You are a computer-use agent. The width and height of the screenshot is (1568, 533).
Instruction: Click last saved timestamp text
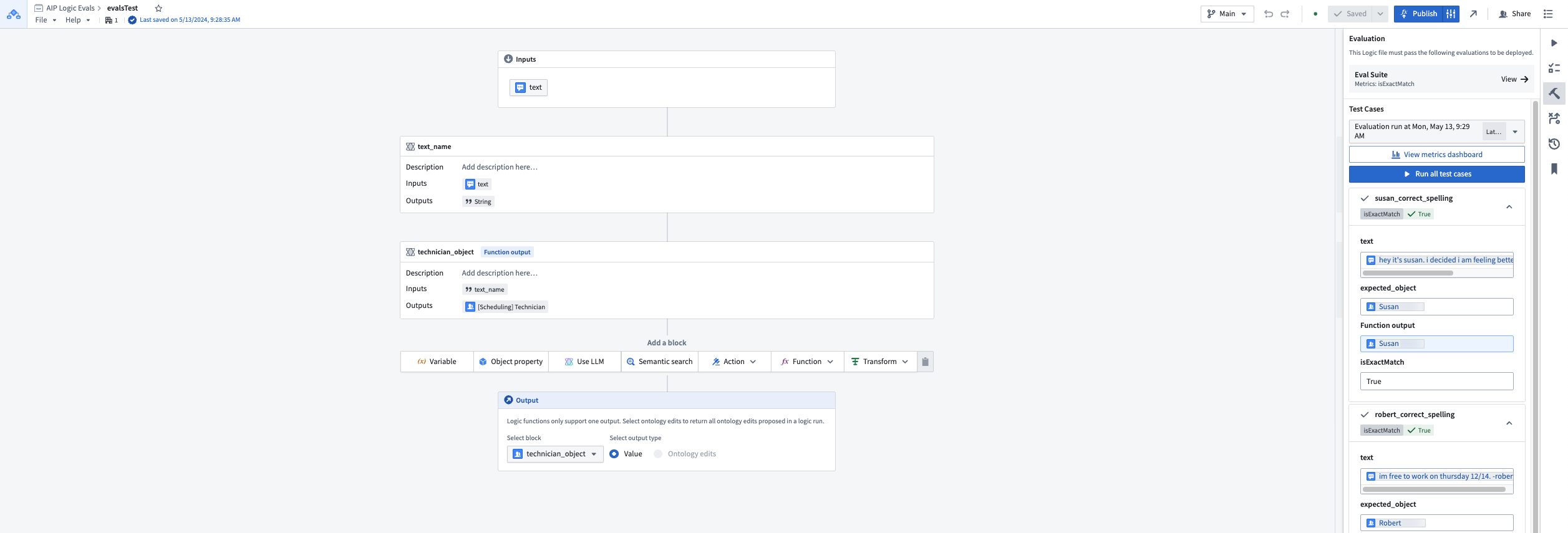[190, 20]
